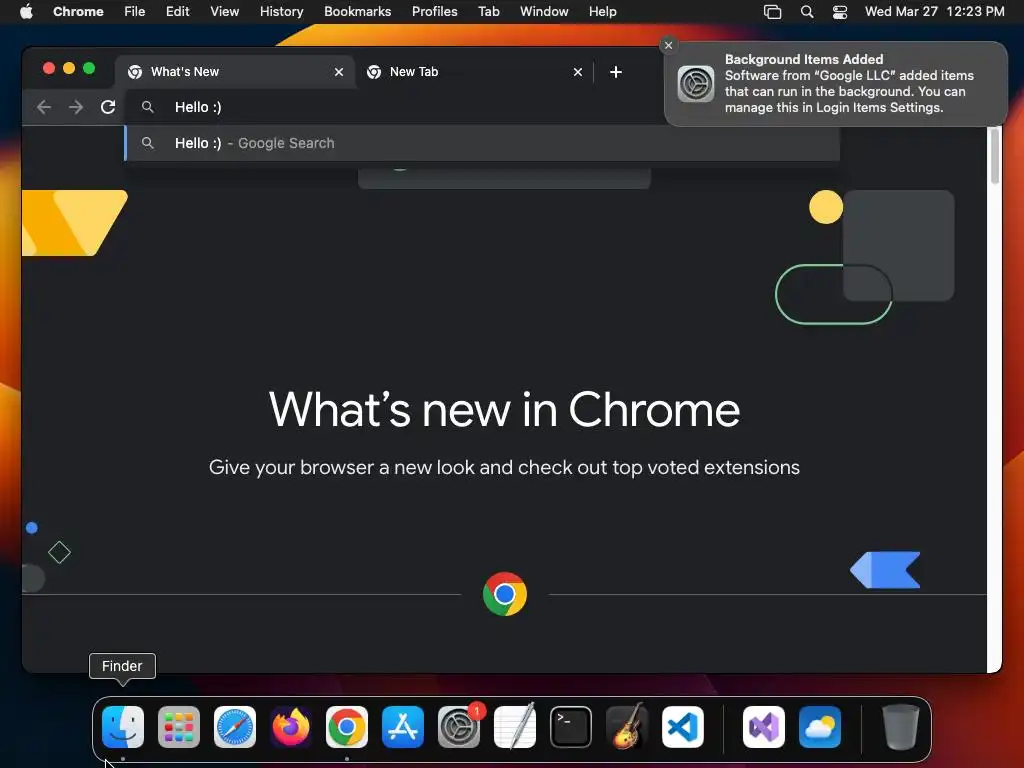Open the Help menu
This screenshot has width=1024, height=768.
tap(602, 12)
